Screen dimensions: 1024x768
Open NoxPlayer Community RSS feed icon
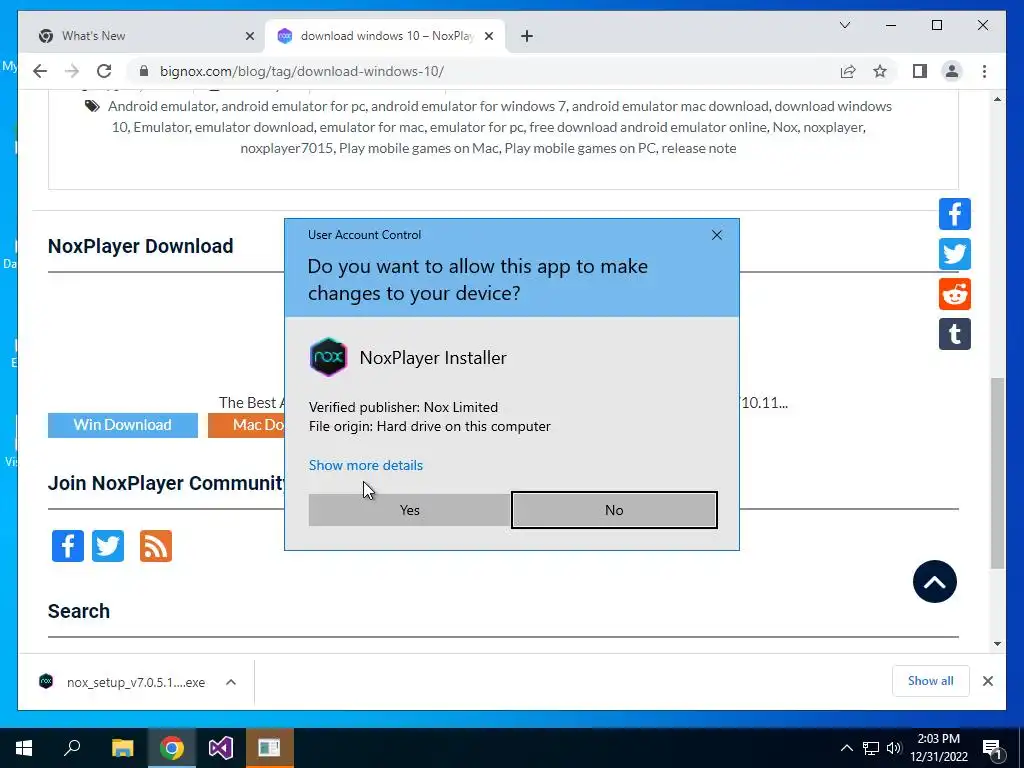pos(156,546)
